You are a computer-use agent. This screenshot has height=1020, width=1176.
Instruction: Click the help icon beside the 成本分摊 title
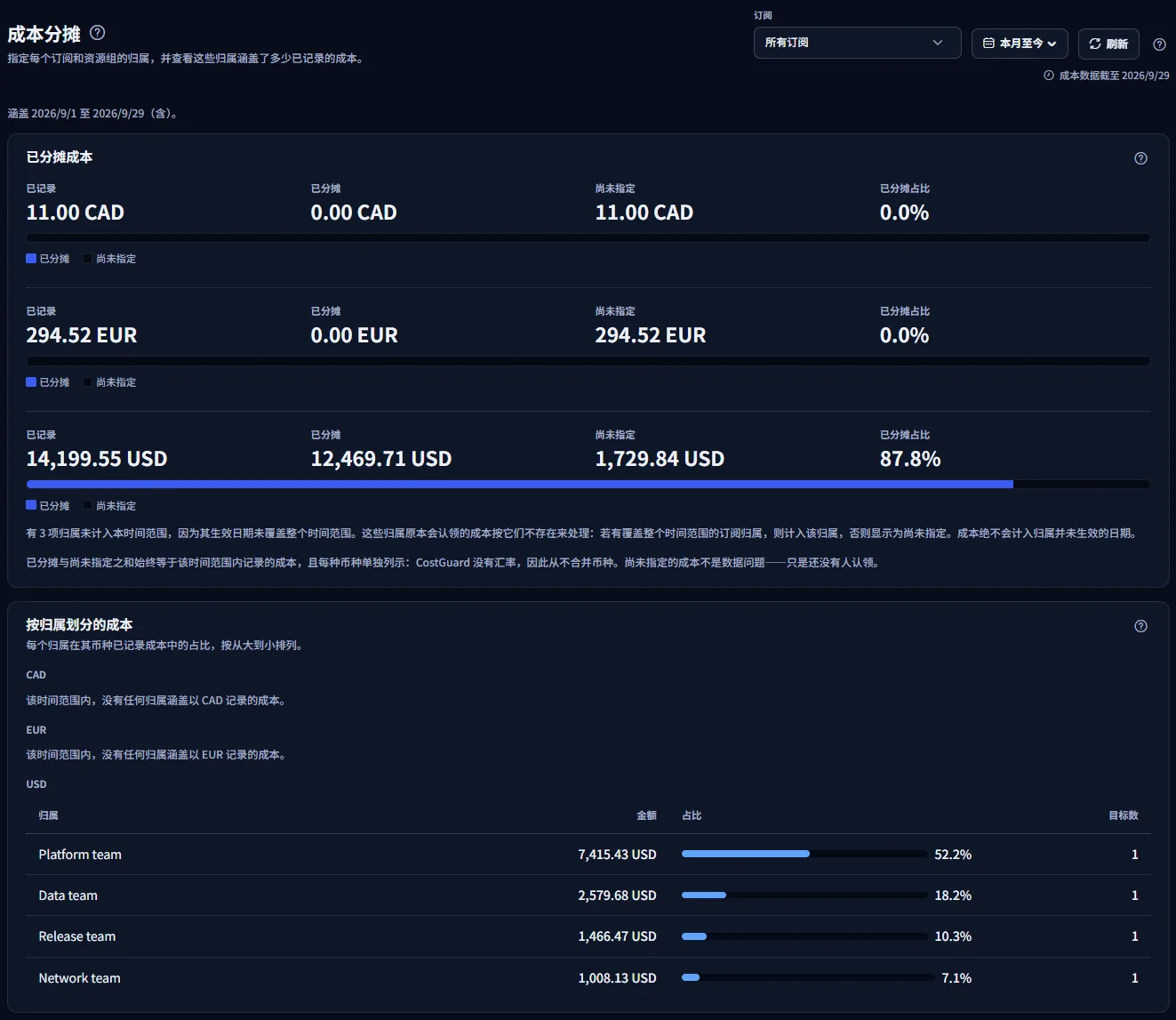(x=98, y=33)
